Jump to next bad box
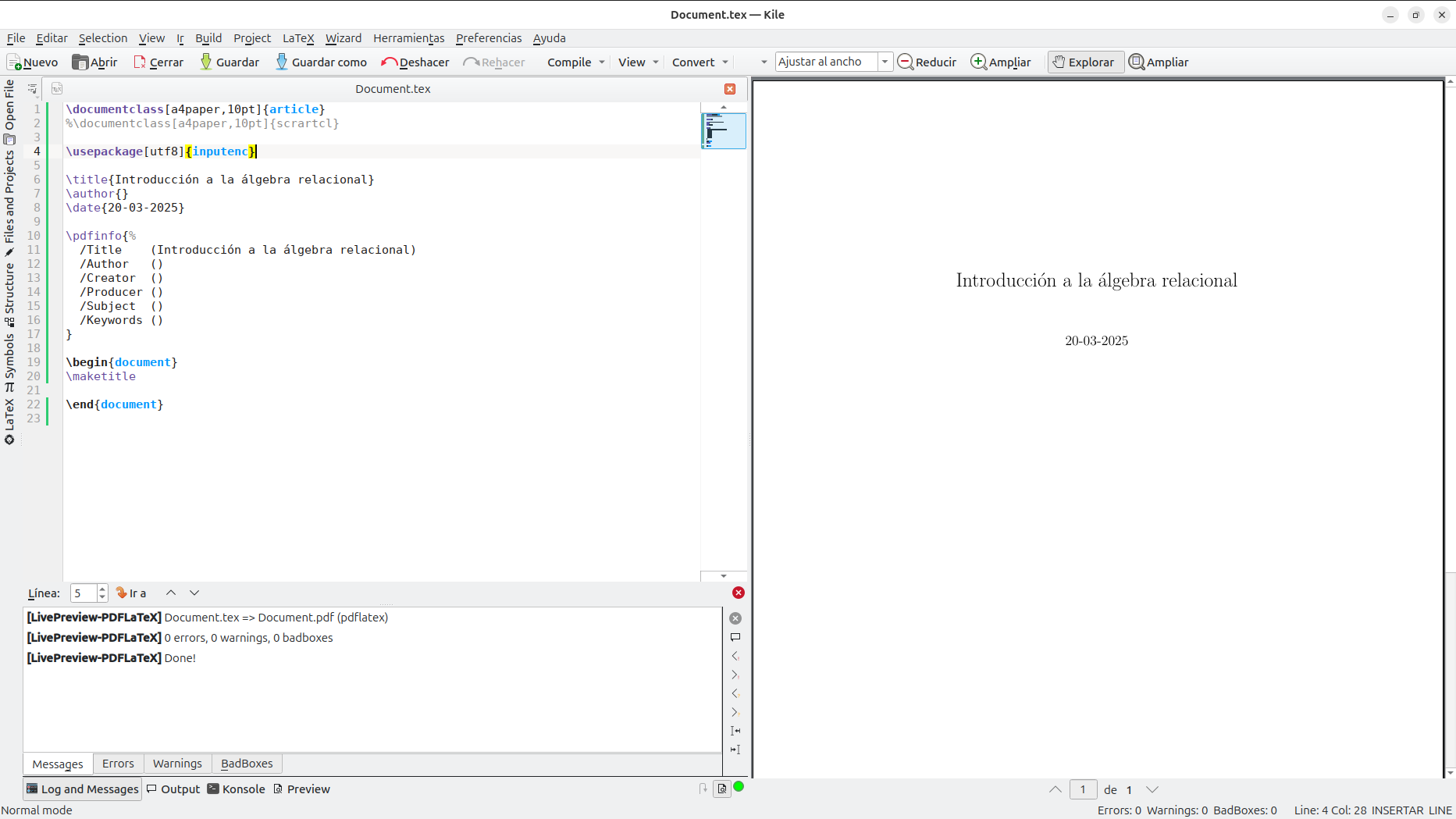 pos(735,750)
